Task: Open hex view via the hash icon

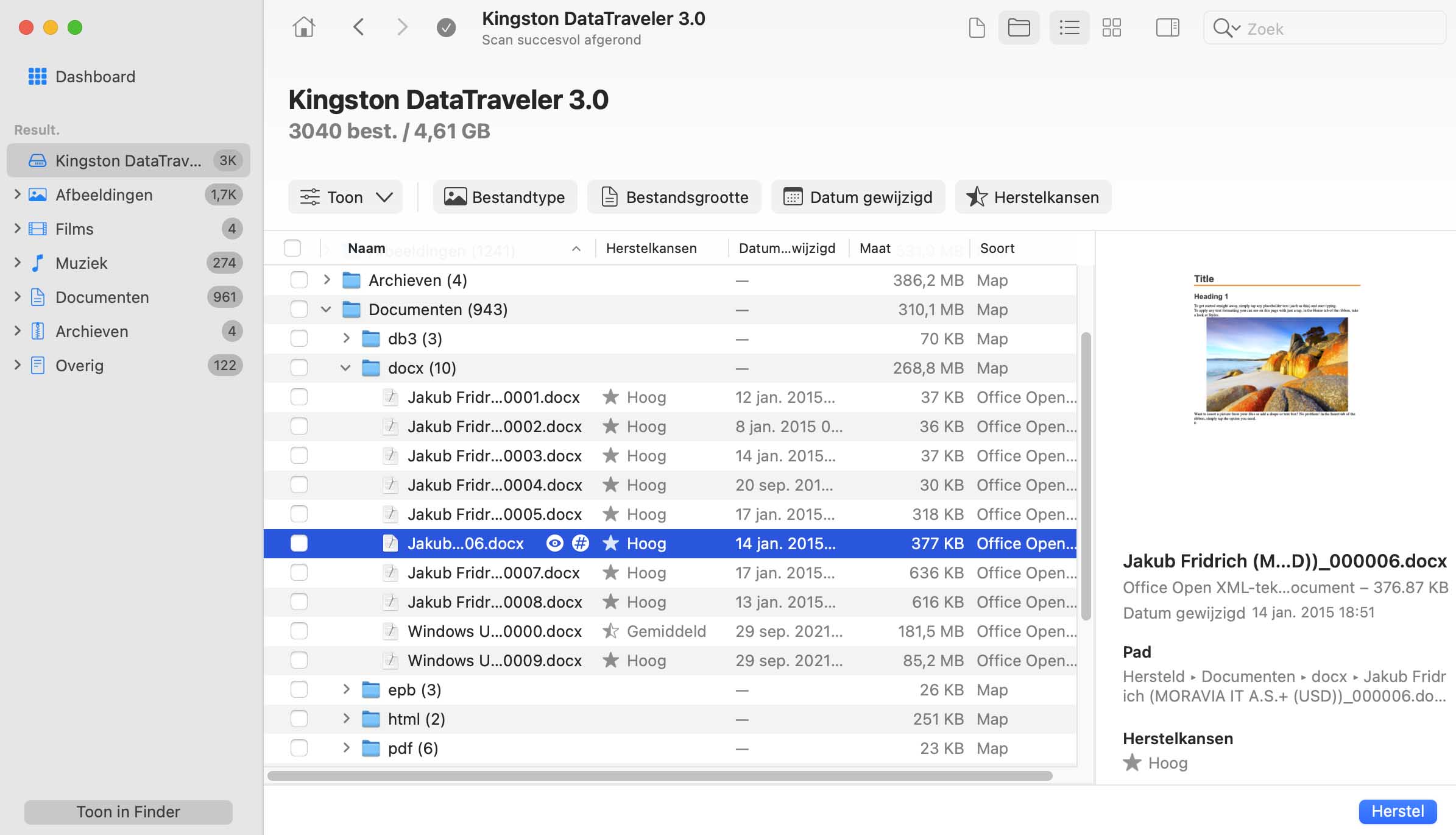Action: coord(581,543)
